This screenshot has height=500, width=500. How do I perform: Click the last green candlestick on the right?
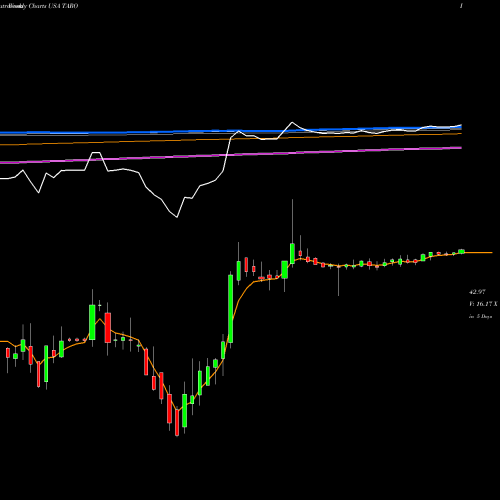coord(461,251)
